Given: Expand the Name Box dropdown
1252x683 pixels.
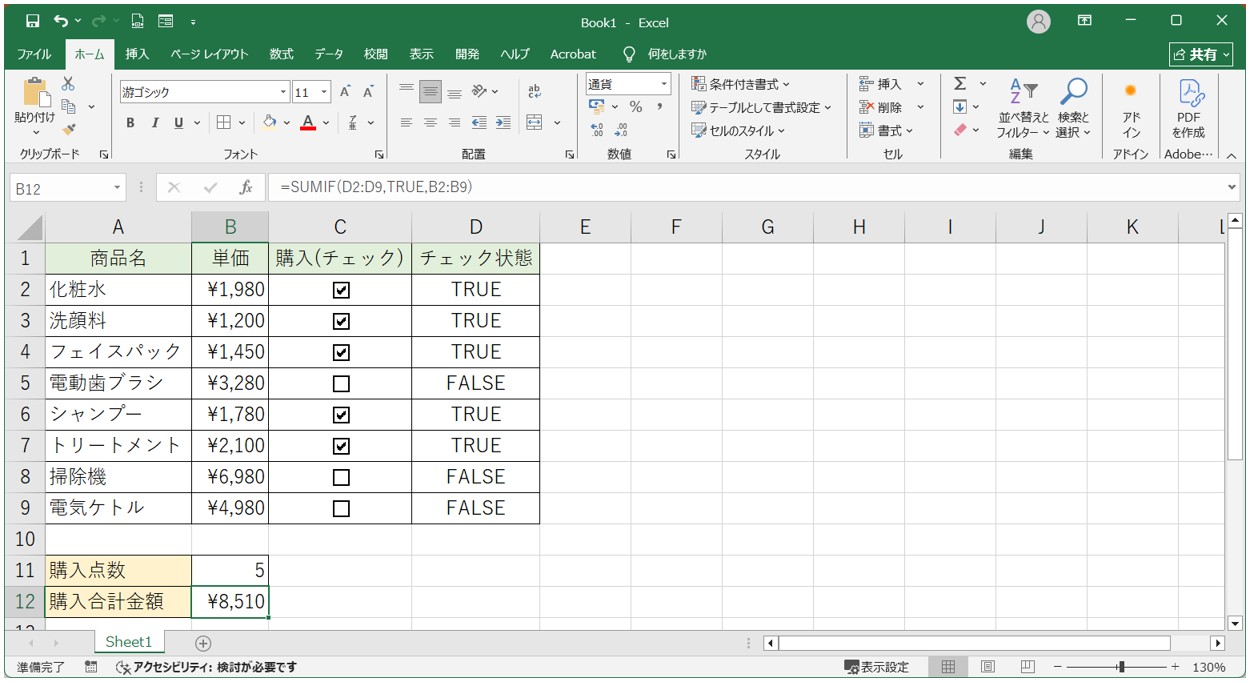Looking at the screenshot, I should (x=118, y=188).
